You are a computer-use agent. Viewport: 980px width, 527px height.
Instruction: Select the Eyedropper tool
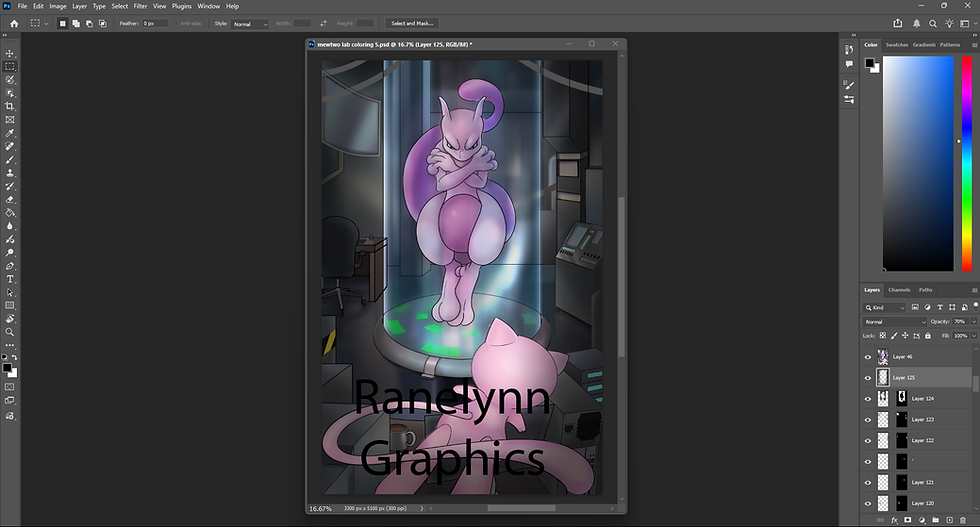(9, 133)
